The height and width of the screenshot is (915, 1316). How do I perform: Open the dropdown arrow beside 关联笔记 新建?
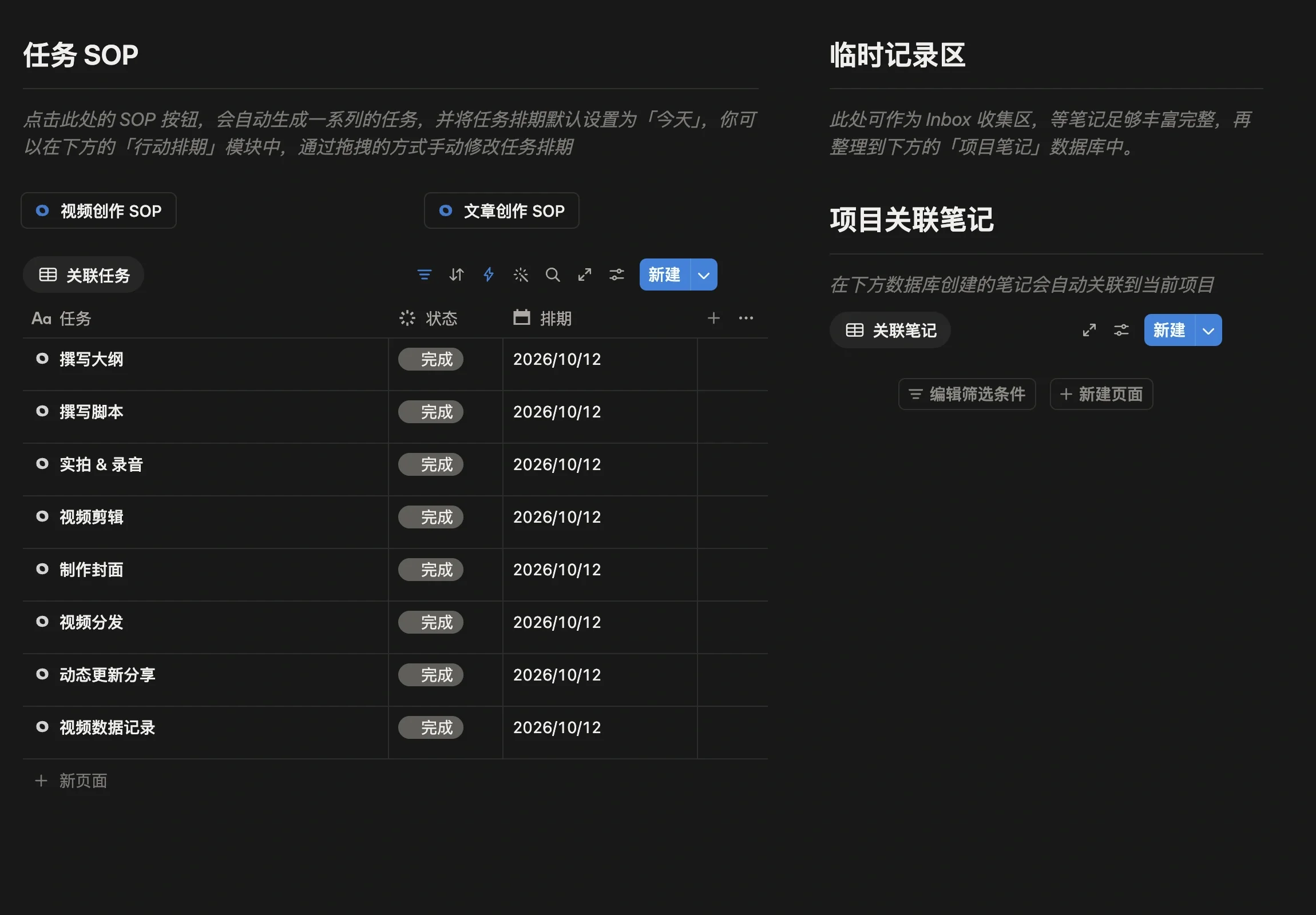click(1208, 331)
